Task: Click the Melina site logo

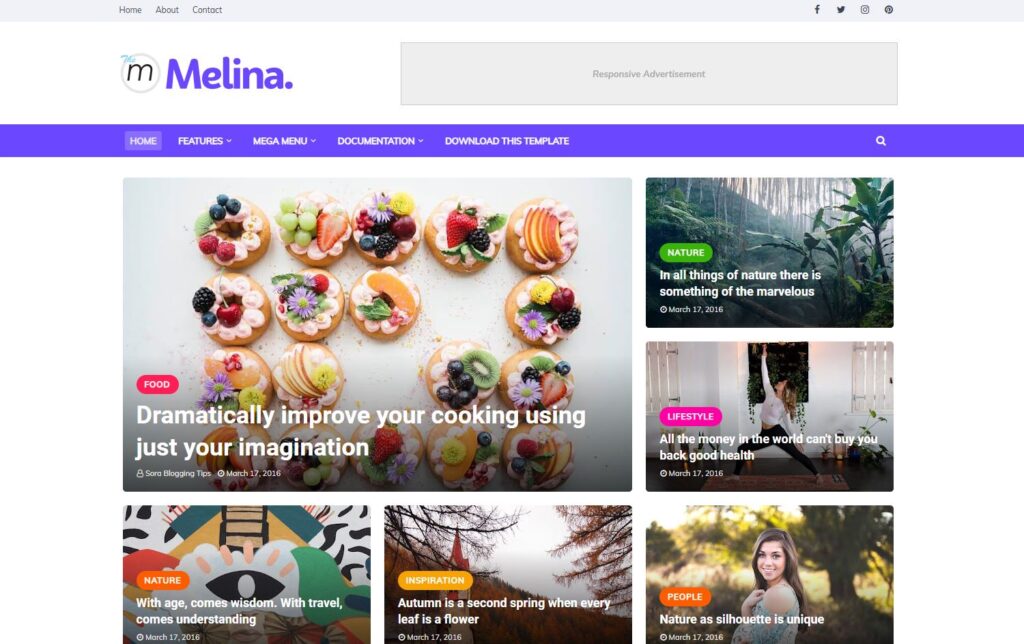Action: 207,74
